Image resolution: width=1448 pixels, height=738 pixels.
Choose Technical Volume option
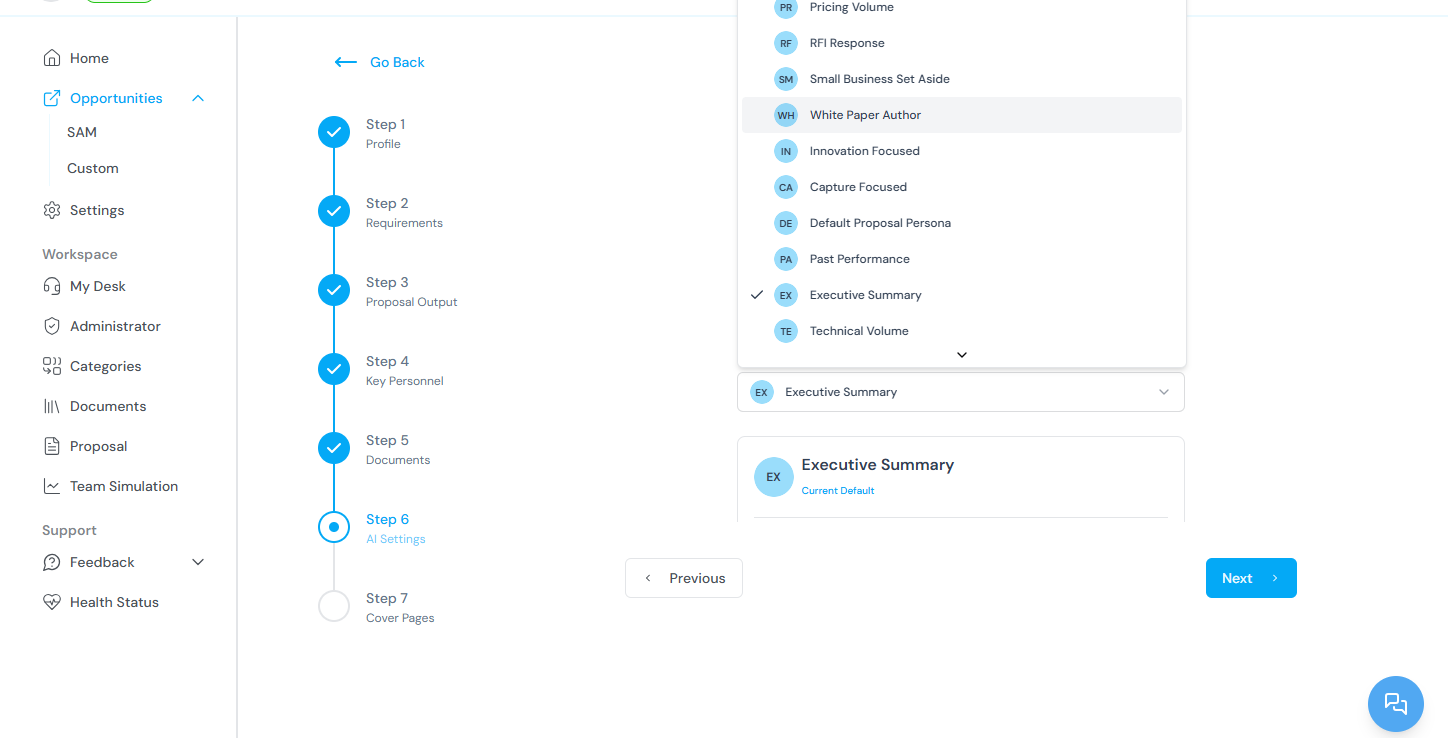coord(962,331)
